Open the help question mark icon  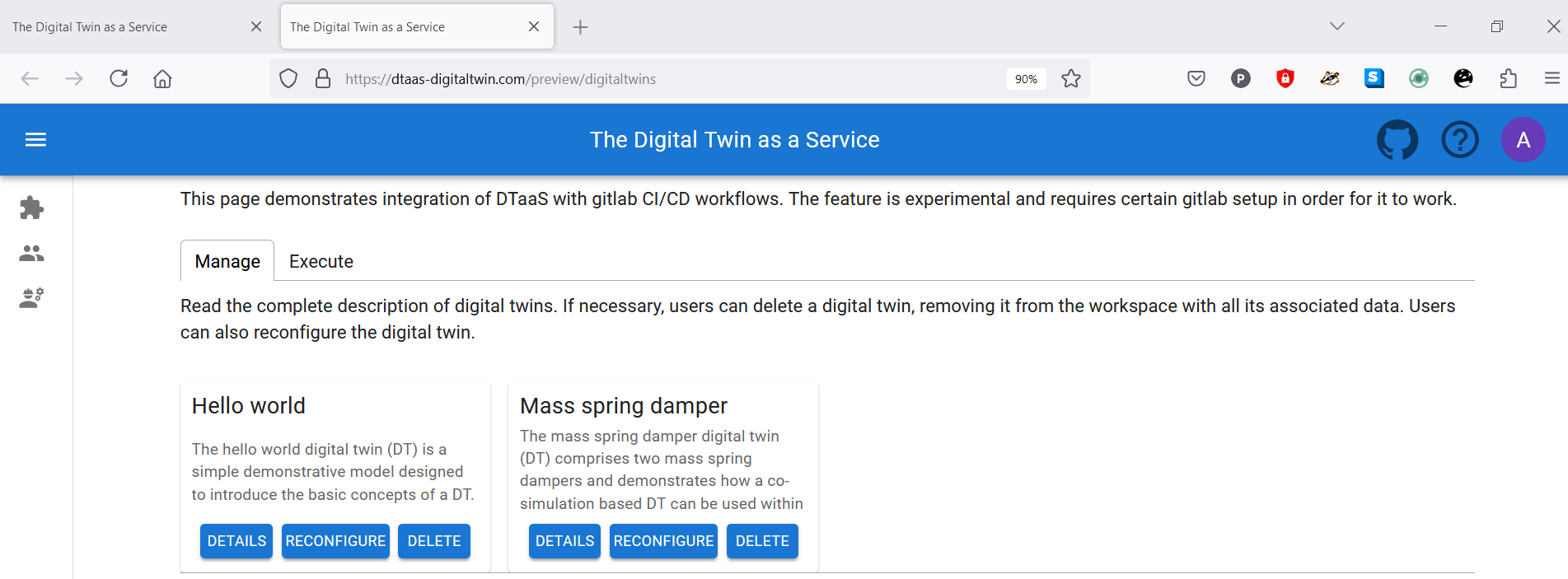[x=1460, y=140]
